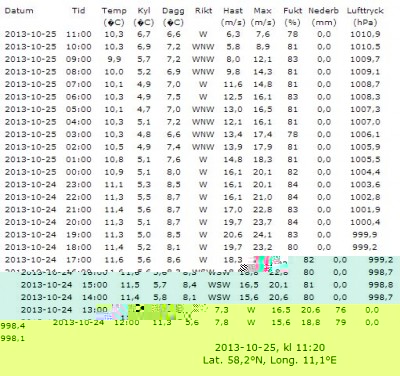Click time 22:00 on 2013-10-24

[x=79, y=197]
